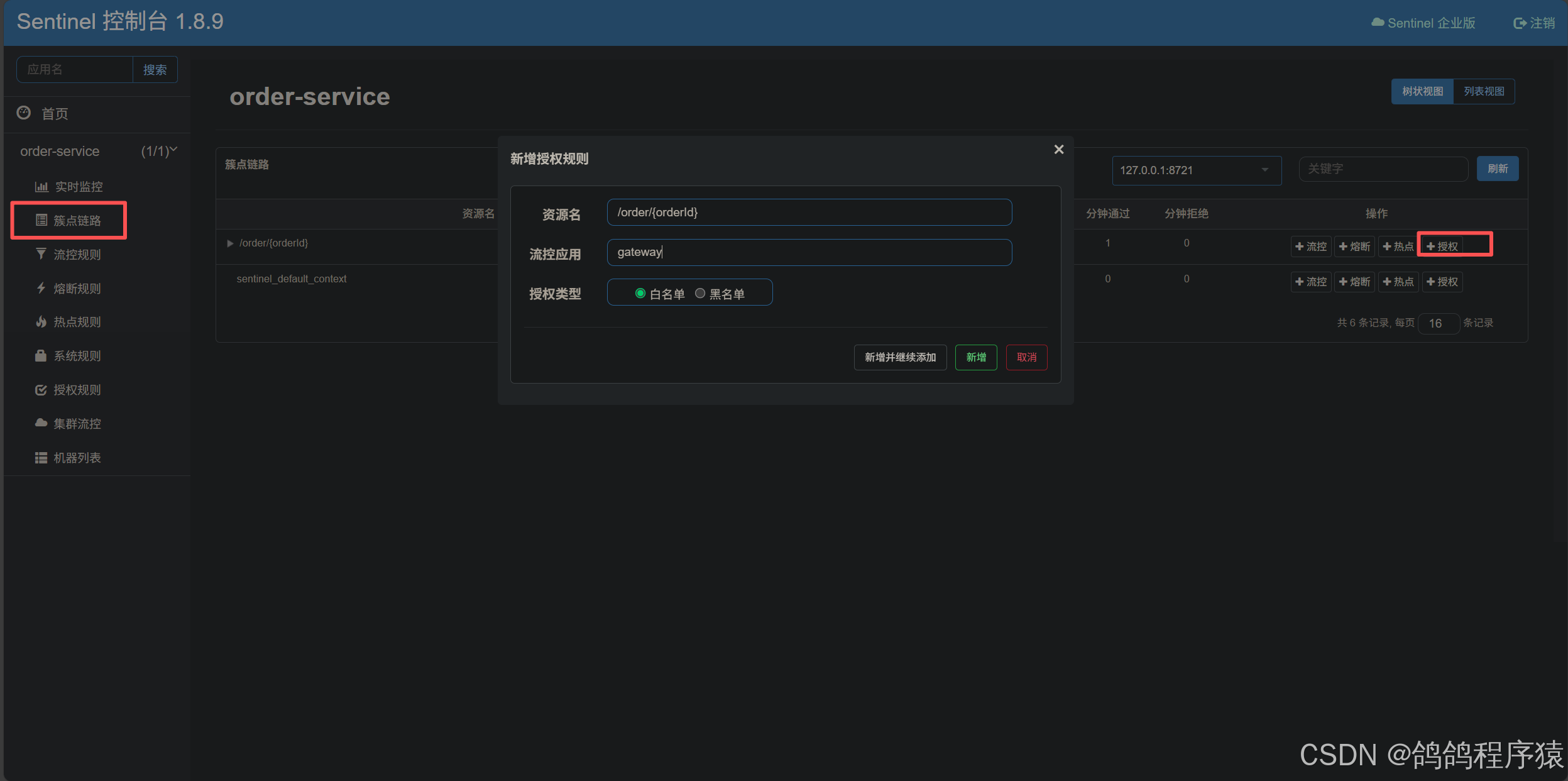
Task: Click the 集群流控 cloud icon
Action: 41,423
